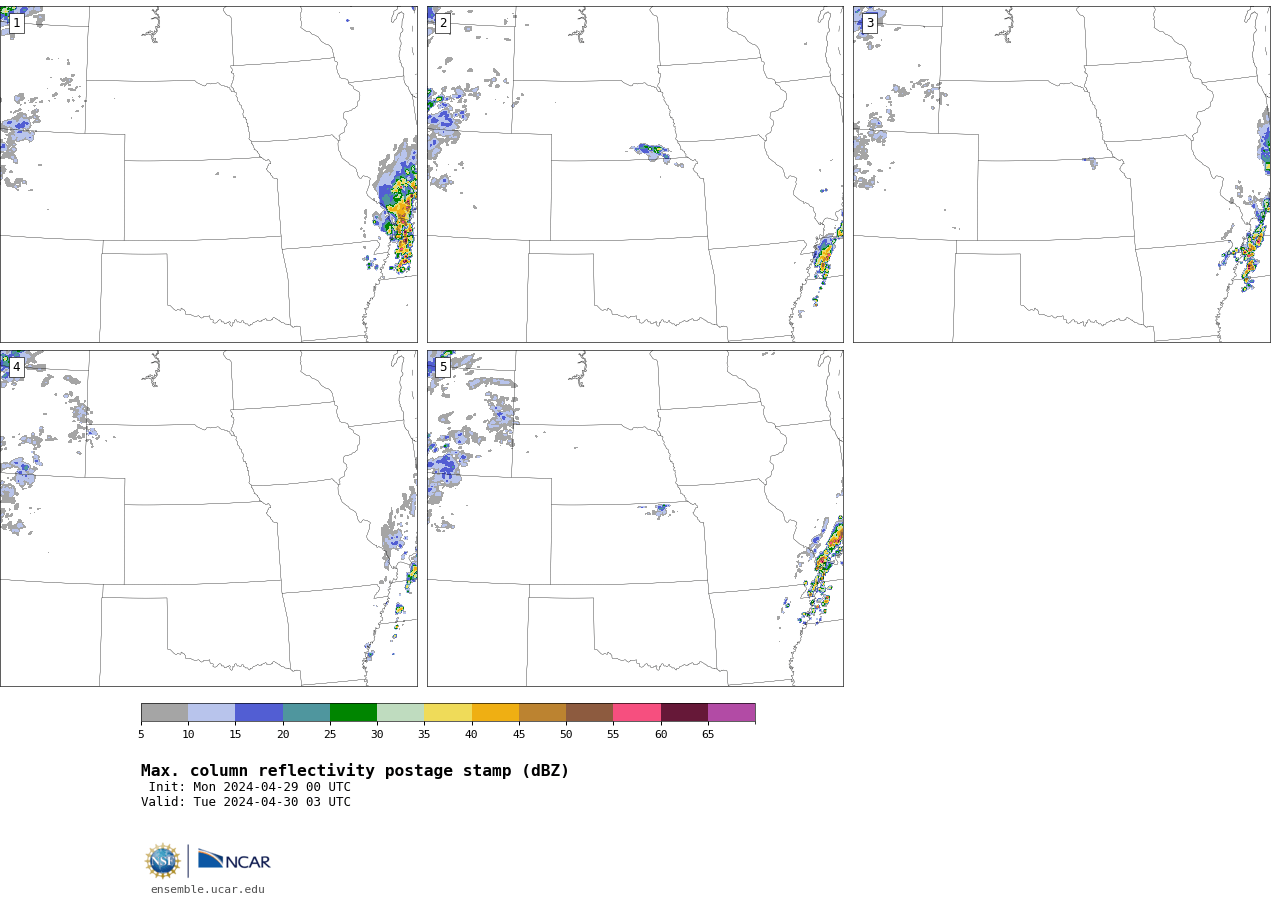This screenshot has height=901, width=1280.
Task: Click the colorbar tick label 50
Action: pyautogui.click(x=566, y=735)
